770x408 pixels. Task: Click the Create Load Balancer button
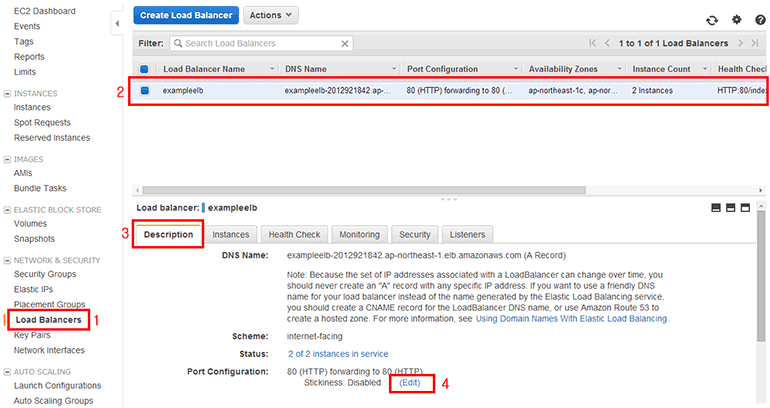click(186, 16)
